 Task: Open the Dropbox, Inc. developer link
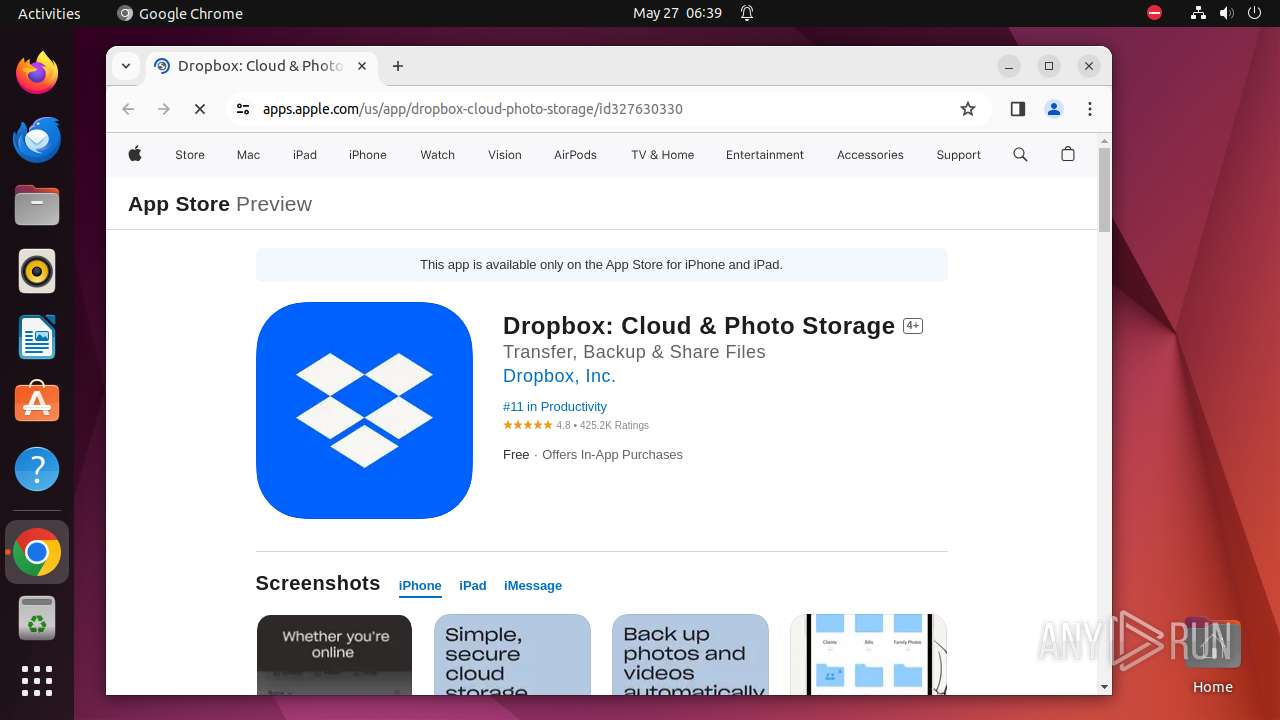[559, 376]
